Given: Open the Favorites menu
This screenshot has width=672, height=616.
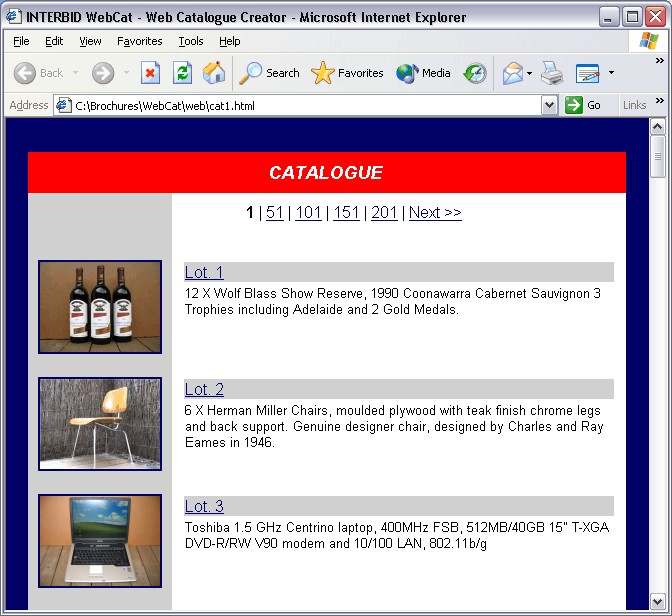Looking at the screenshot, I should (x=140, y=41).
